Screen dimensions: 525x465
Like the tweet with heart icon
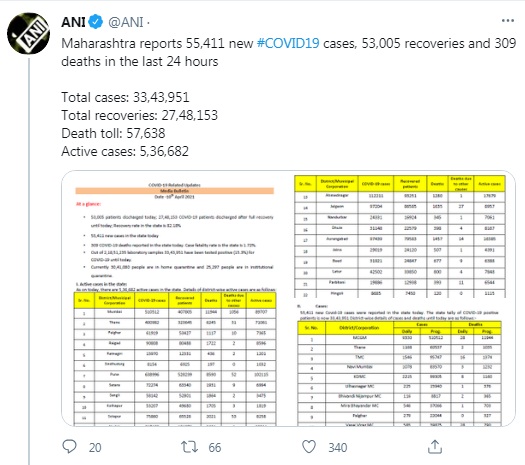coord(309,447)
